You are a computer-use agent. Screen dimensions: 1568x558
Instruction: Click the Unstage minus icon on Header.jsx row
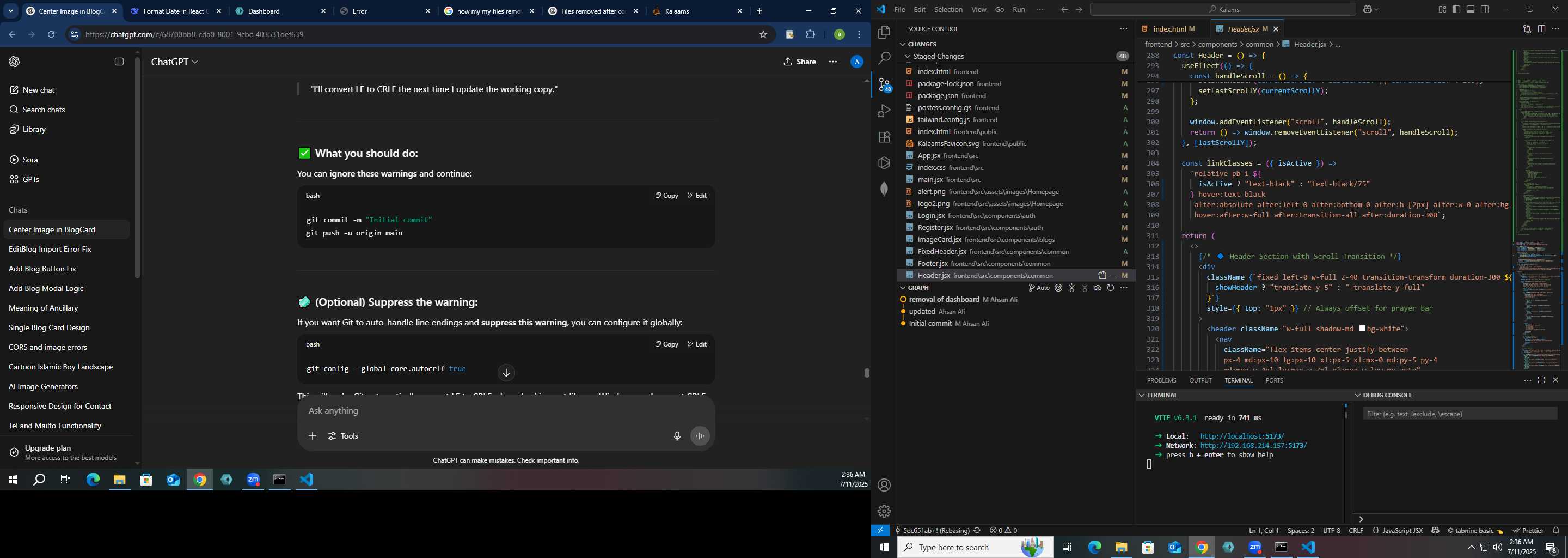pos(1113,275)
